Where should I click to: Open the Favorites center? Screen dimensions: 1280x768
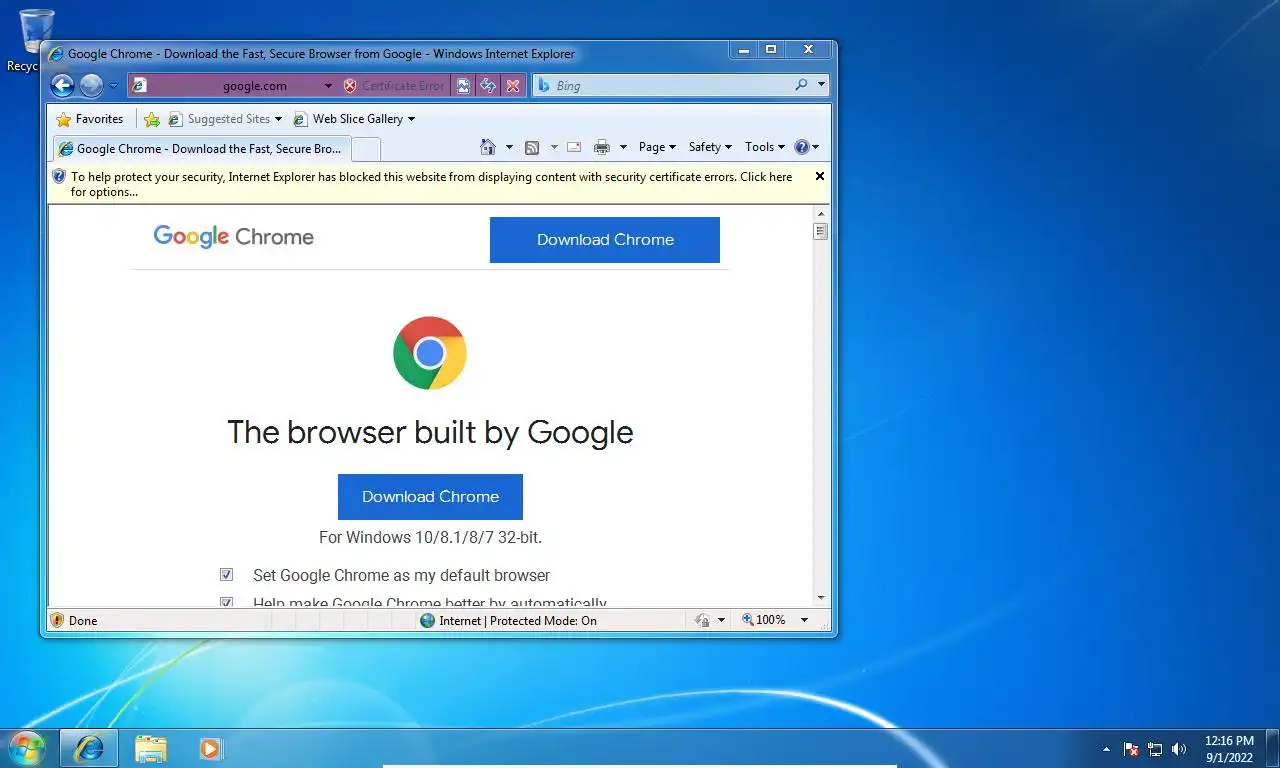pyautogui.click(x=90, y=119)
